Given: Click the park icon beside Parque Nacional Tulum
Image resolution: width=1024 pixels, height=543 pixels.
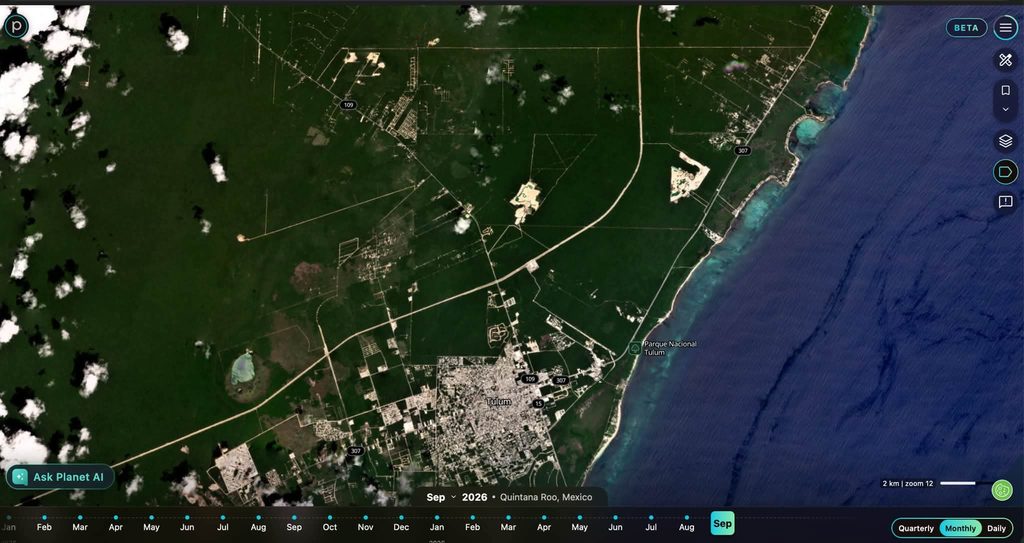Looking at the screenshot, I should (634, 348).
